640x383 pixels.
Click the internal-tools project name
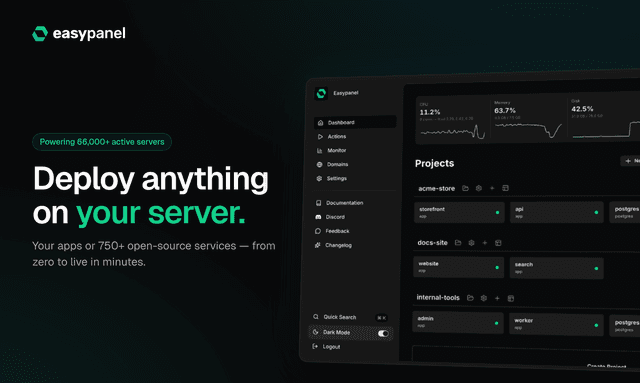coord(438,298)
